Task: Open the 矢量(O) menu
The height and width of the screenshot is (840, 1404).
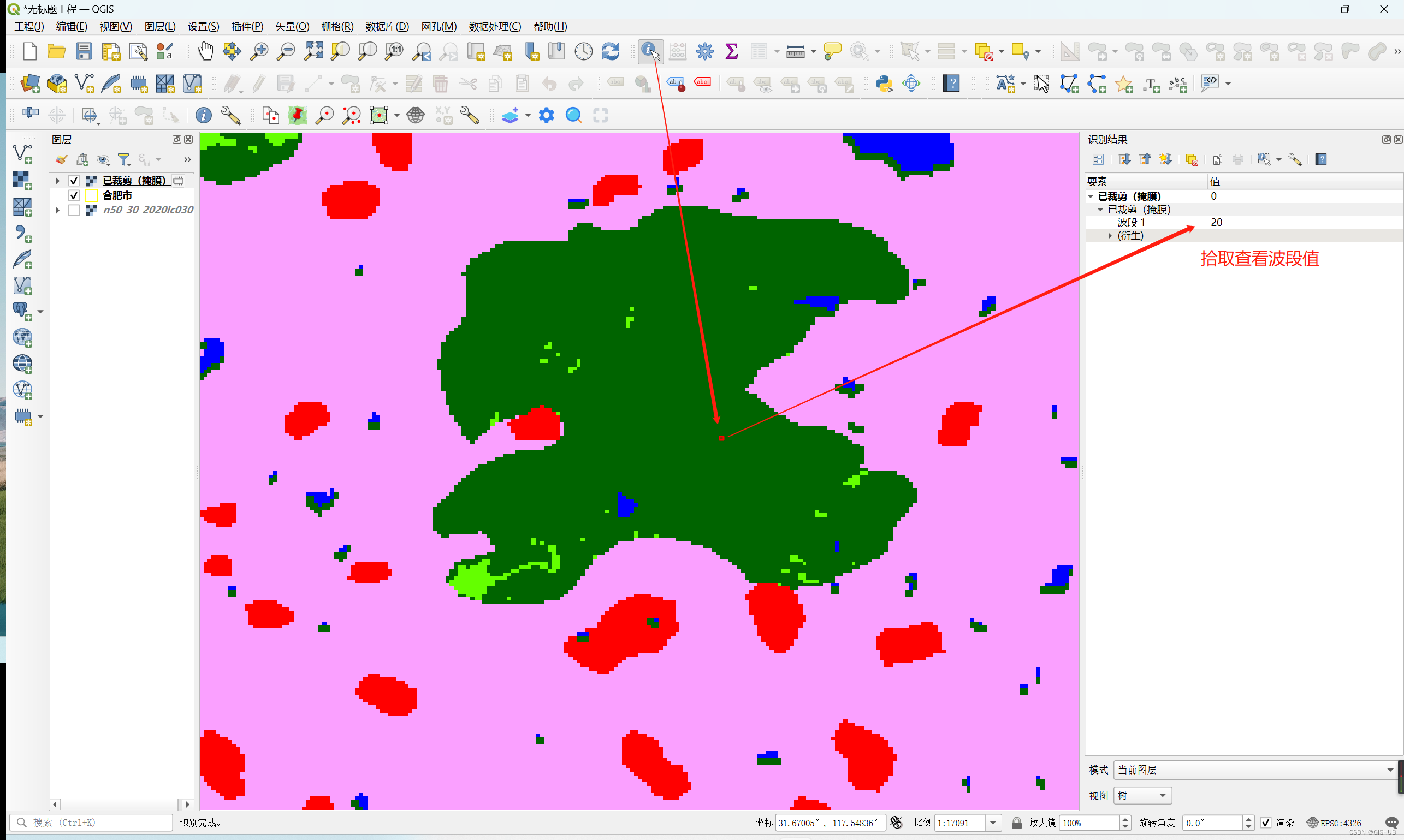Action: [292, 27]
